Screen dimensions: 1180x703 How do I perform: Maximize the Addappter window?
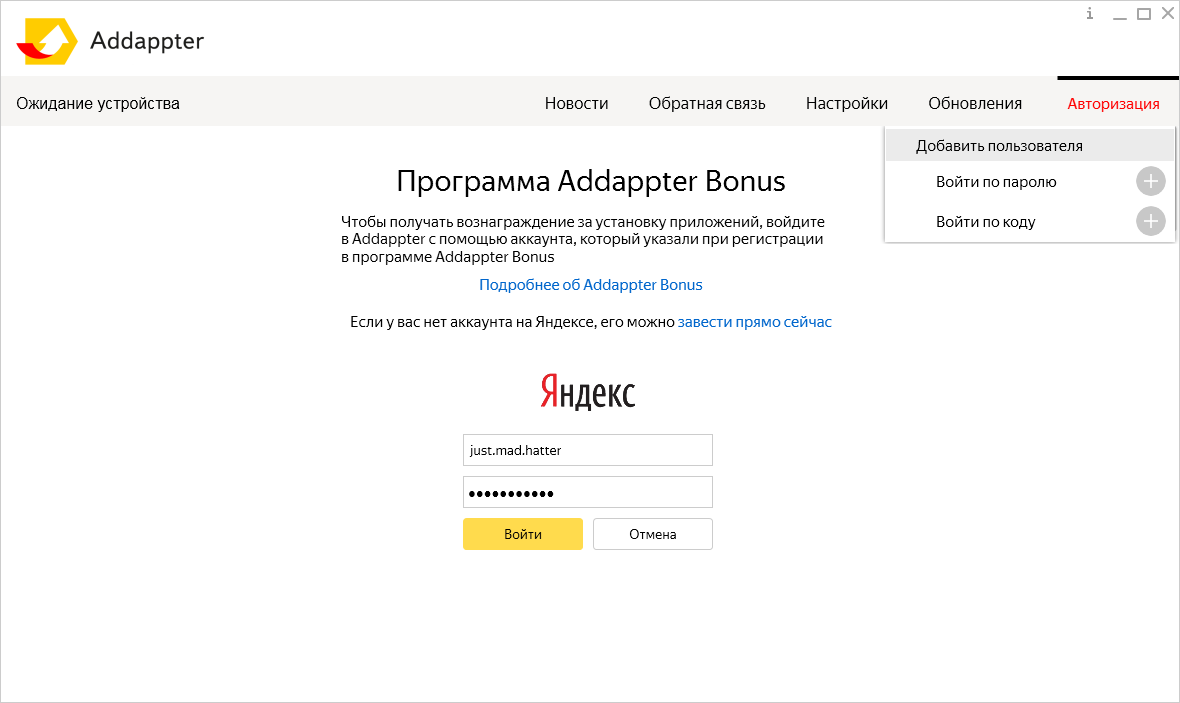(x=1144, y=14)
